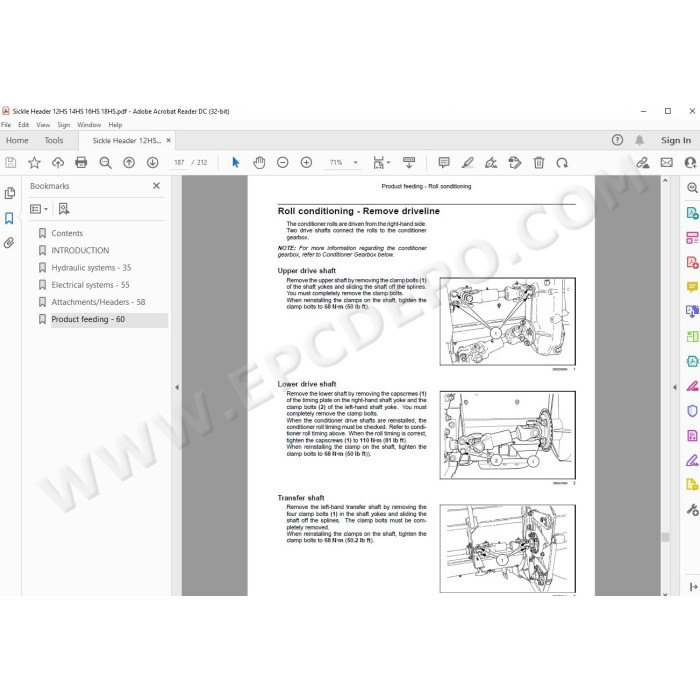Choose the Highlight text pen tool

click(x=467, y=162)
